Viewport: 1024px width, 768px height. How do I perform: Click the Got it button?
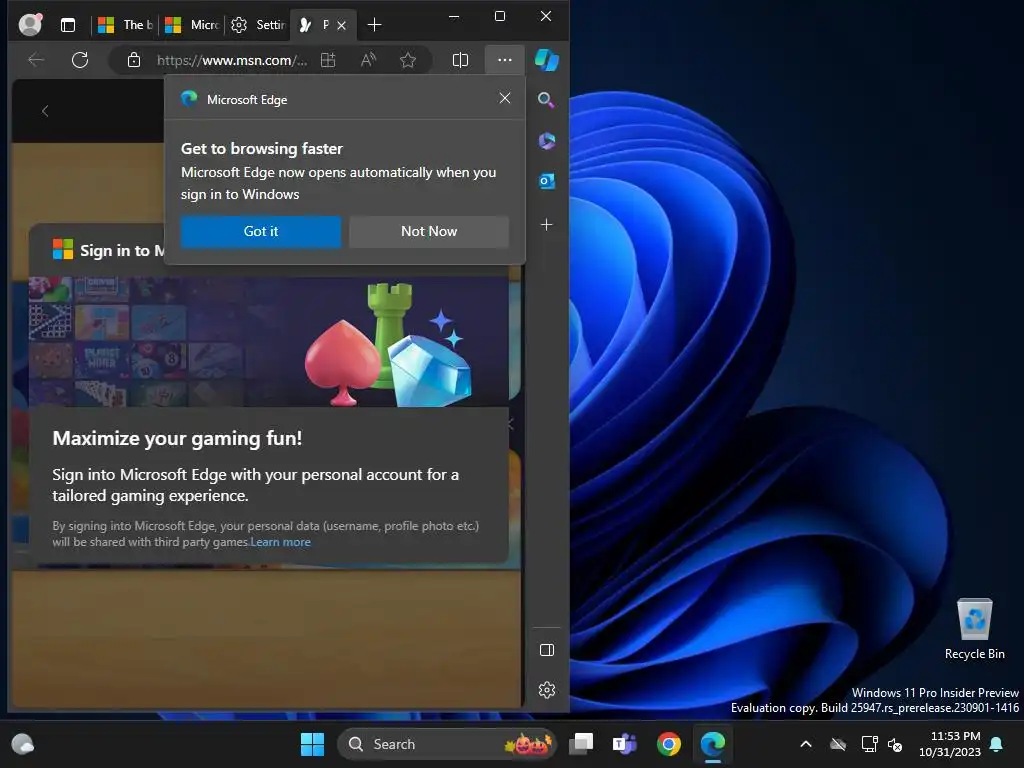point(261,231)
